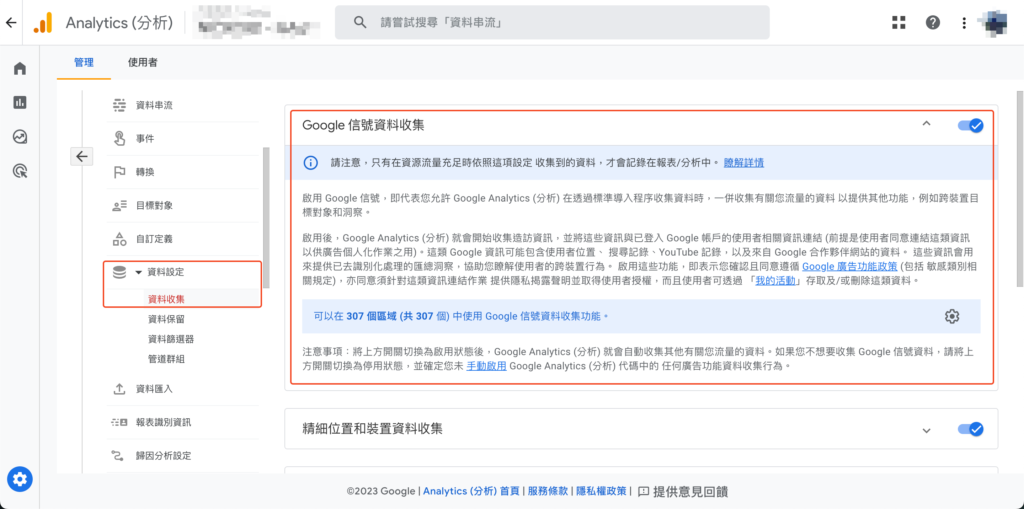
Task: Open Explore icon in left sidebar
Action: [x=20, y=137]
